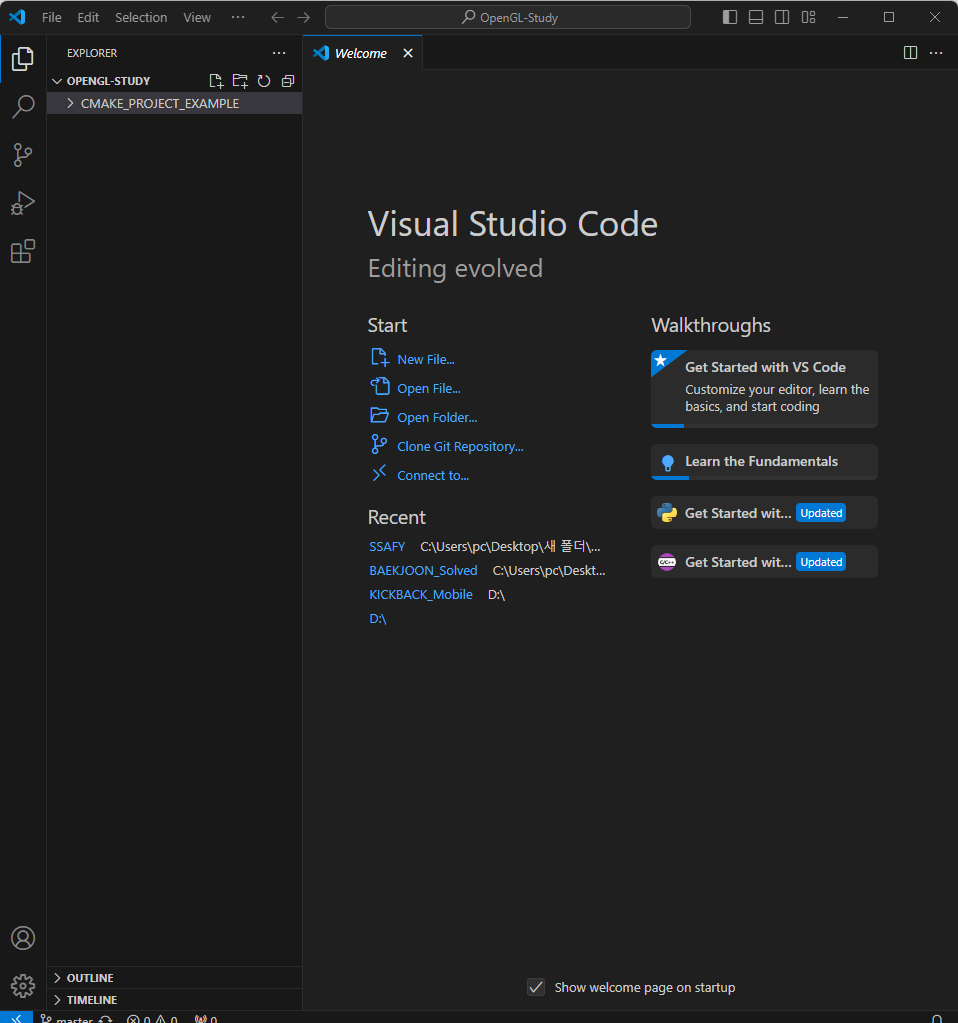Open the Source Control view
Screen dimensions: 958x1023
click(23, 155)
